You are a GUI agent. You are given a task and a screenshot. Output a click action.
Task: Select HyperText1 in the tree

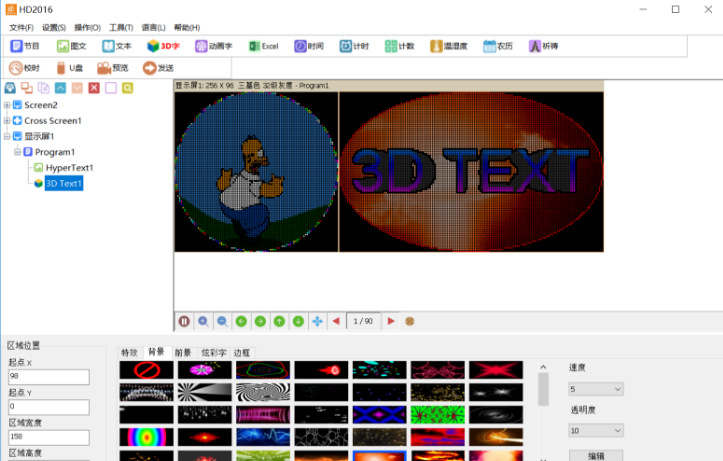pos(69,168)
